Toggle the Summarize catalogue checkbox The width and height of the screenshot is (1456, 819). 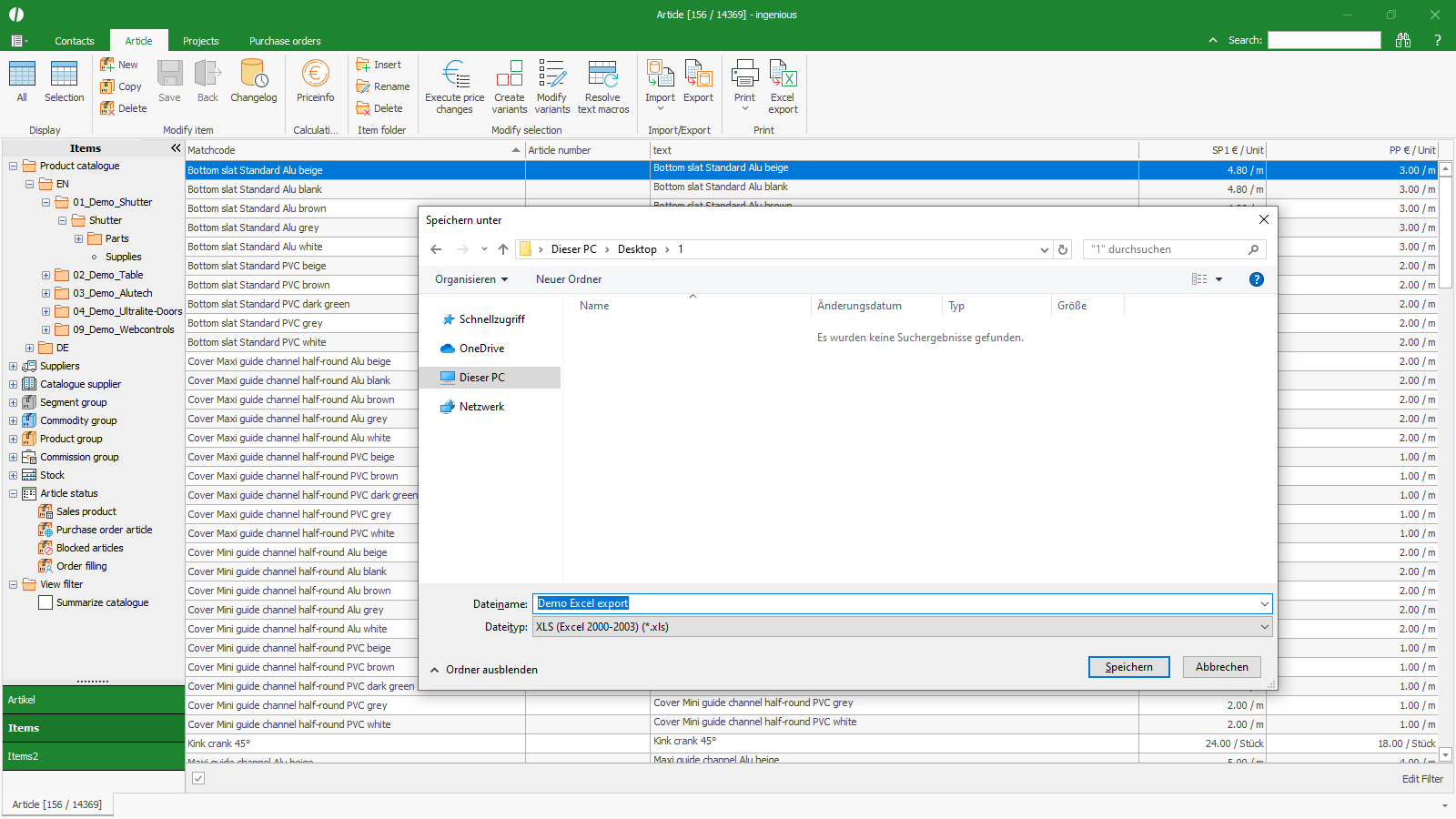coord(45,602)
